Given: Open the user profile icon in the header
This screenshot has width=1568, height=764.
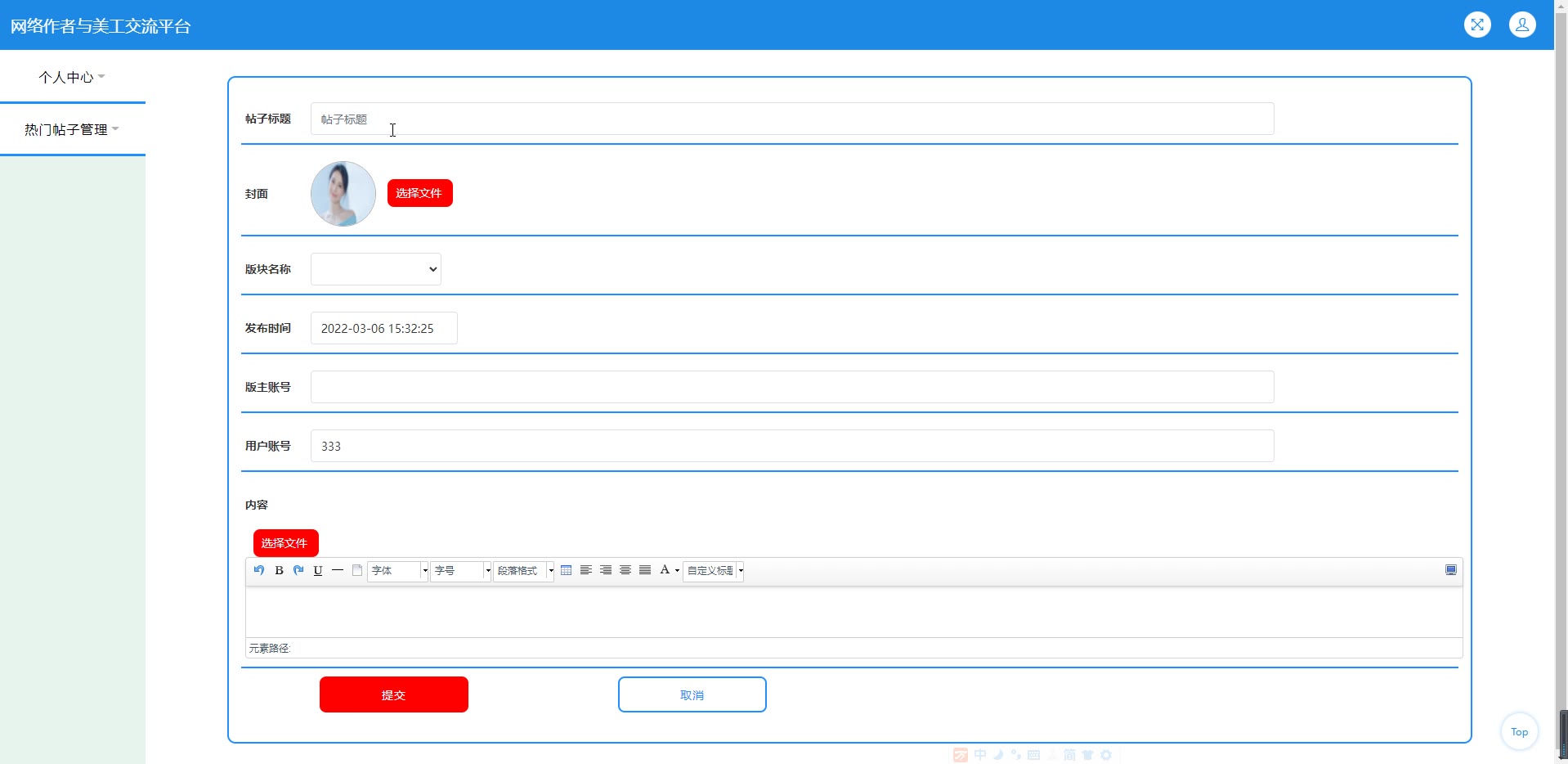Looking at the screenshot, I should [x=1522, y=25].
